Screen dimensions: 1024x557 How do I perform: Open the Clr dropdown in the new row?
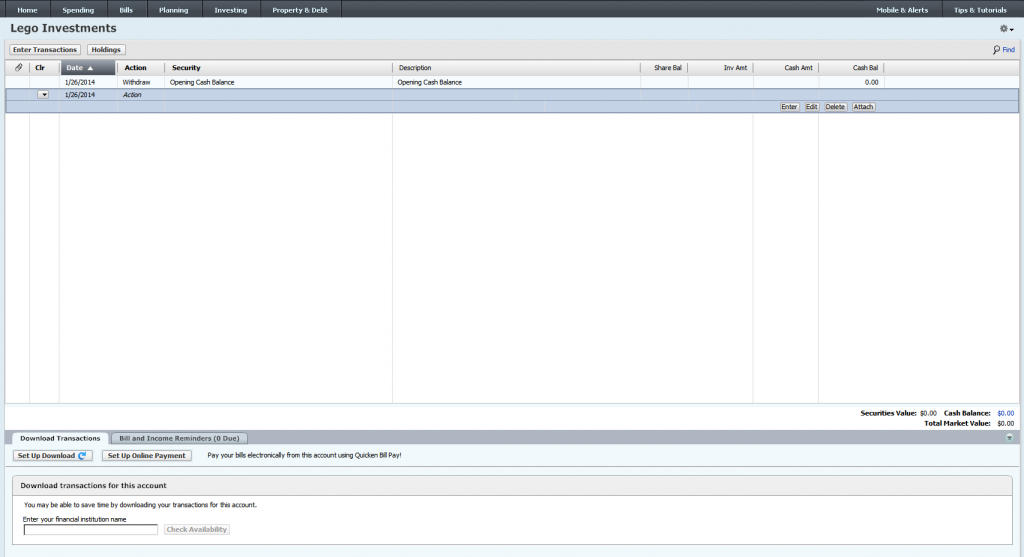tap(43, 95)
